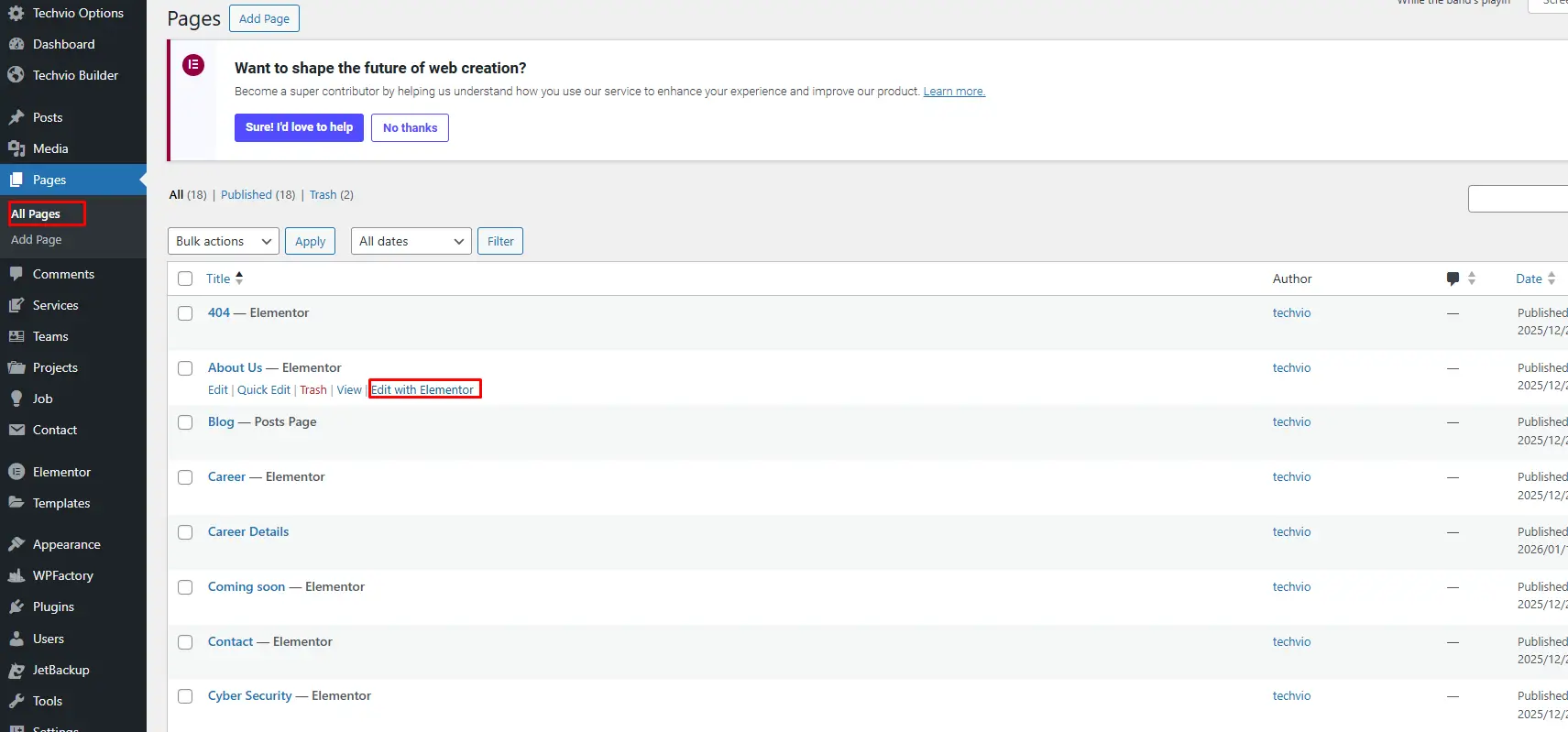Image resolution: width=1568 pixels, height=732 pixels.
Task: Apply the selected bulk action
Action: [310, 241]
